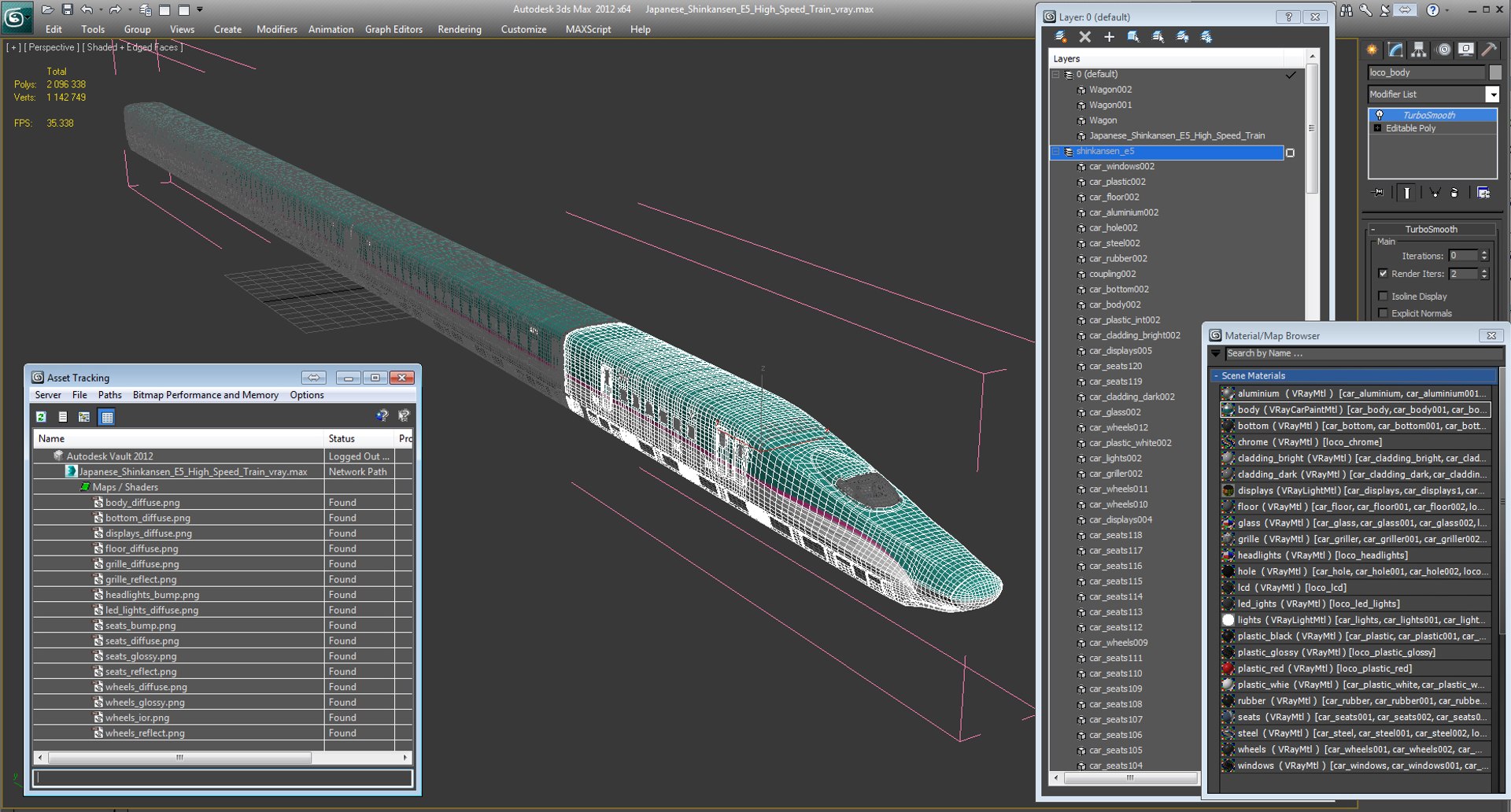Click Remove Modifier trash icon below stack
1511x812 pixels.
coord(1454,193)
